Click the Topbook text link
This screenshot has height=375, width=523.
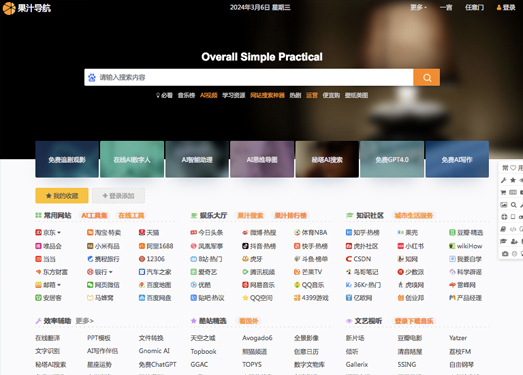coord(203,351)
